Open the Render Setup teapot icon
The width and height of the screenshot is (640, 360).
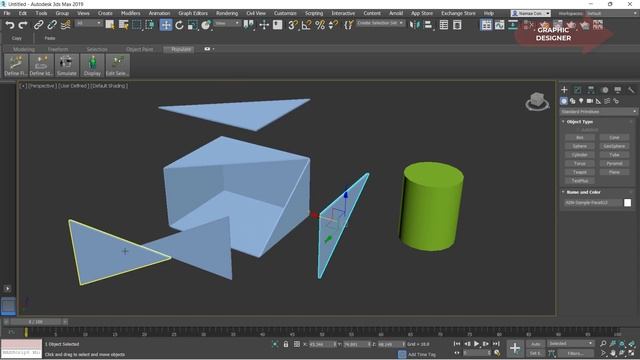(544, 25)
